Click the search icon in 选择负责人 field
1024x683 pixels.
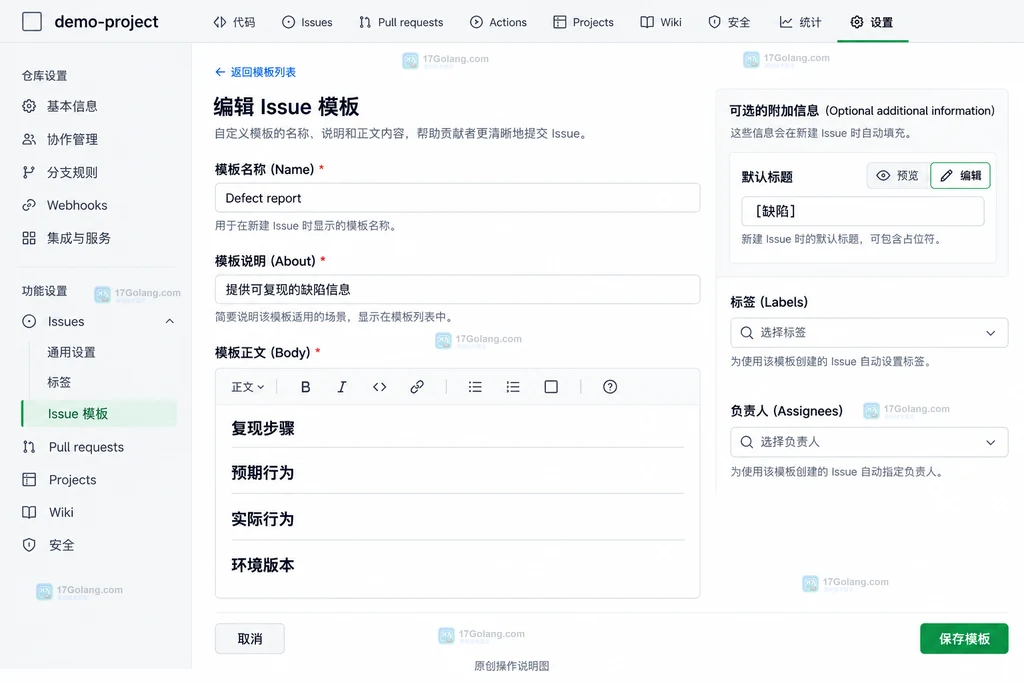(746, 442)
